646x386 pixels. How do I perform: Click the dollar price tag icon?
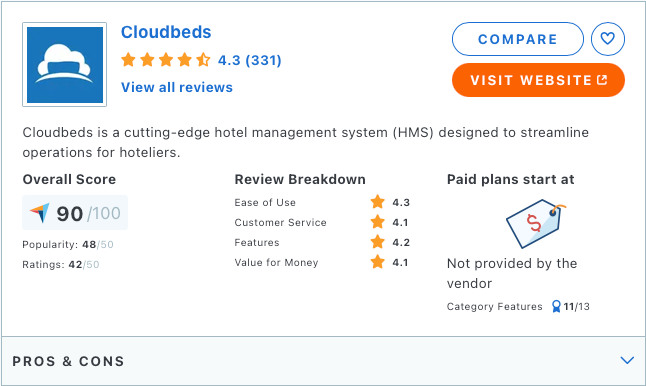click(x=536, y=224)
